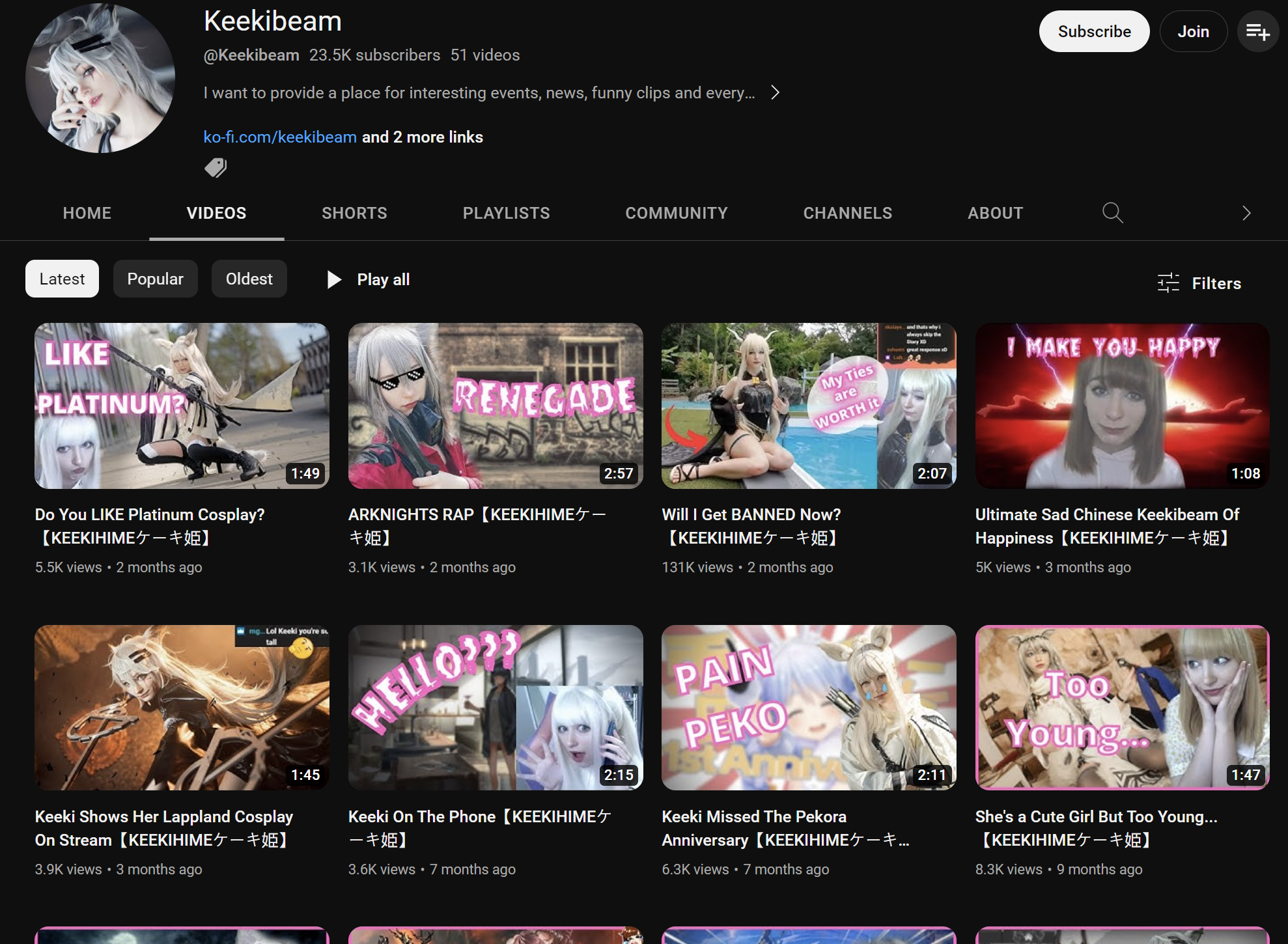Open the CHANNELS tab
1288x944 pixels.
pos(847,213)
